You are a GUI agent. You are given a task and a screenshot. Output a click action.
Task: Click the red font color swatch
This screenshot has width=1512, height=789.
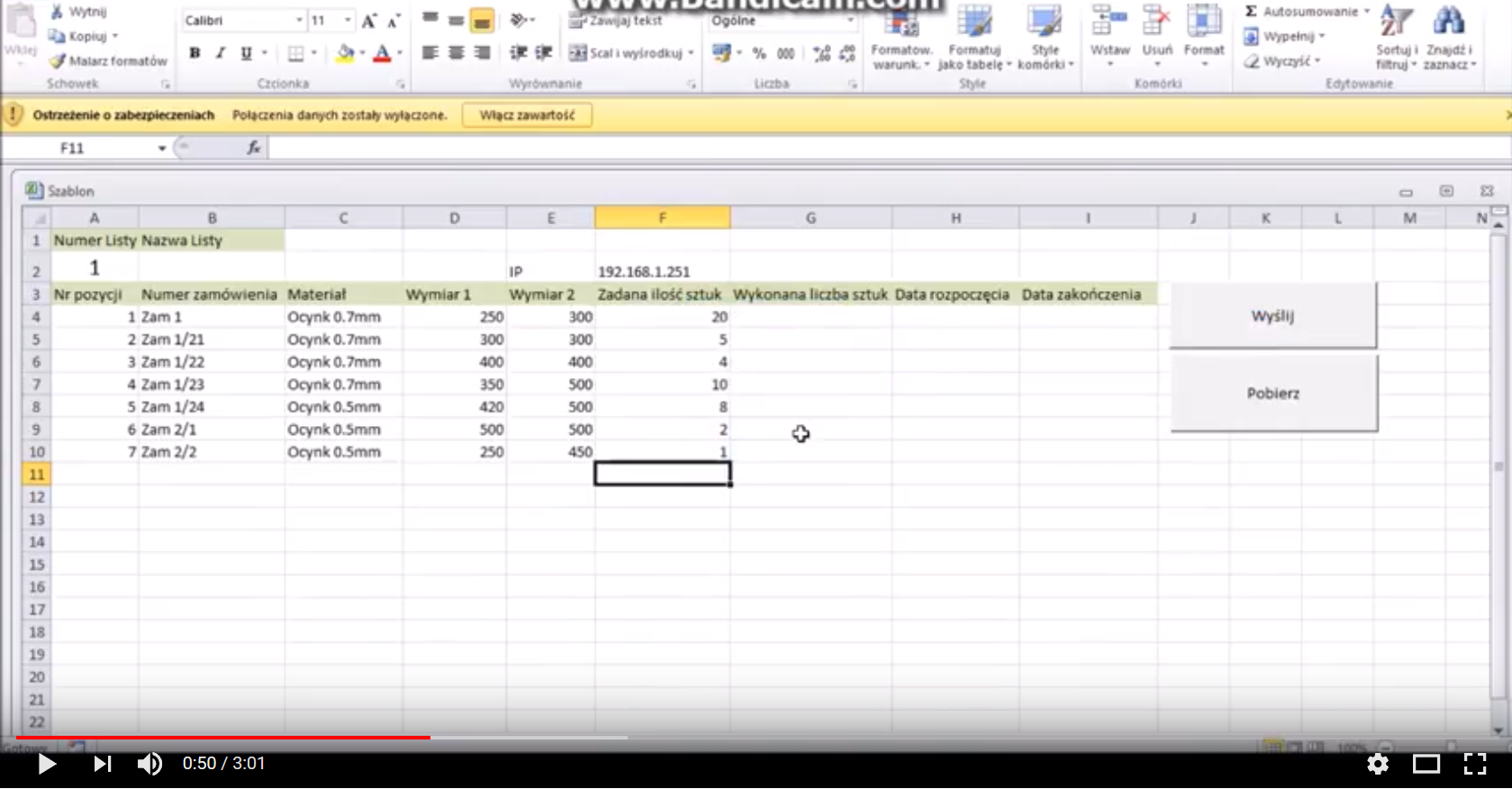[382, 54]
